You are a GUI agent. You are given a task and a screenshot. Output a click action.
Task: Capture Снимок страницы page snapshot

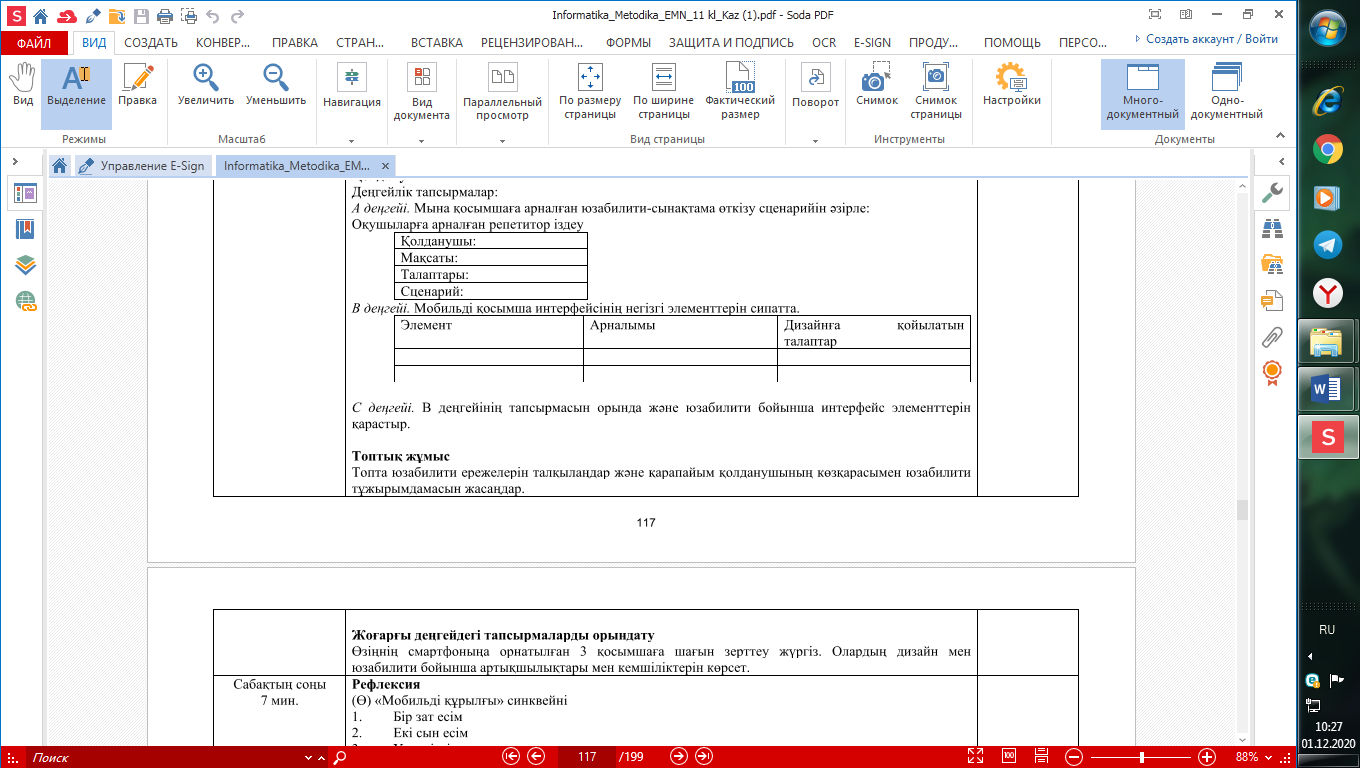(x=936, y=93)
